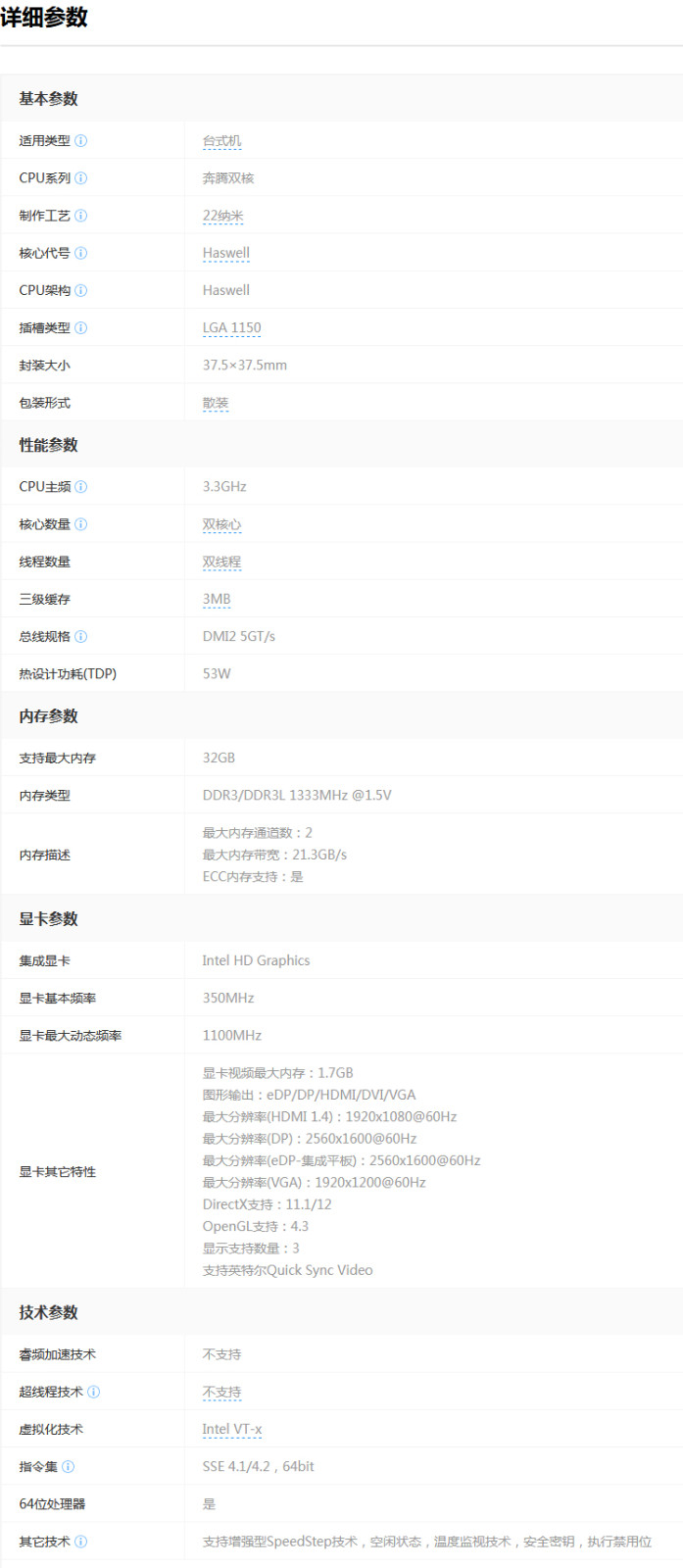The width and height of the screenshot is (683, 1568).
Task: Click the 最大内存带宽：21.3GB/s line
Action: 274,855
